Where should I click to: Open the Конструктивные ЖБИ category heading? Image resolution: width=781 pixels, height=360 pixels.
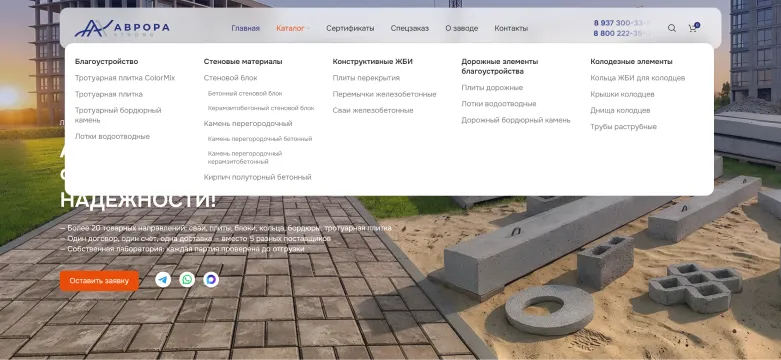pos(373,62)
